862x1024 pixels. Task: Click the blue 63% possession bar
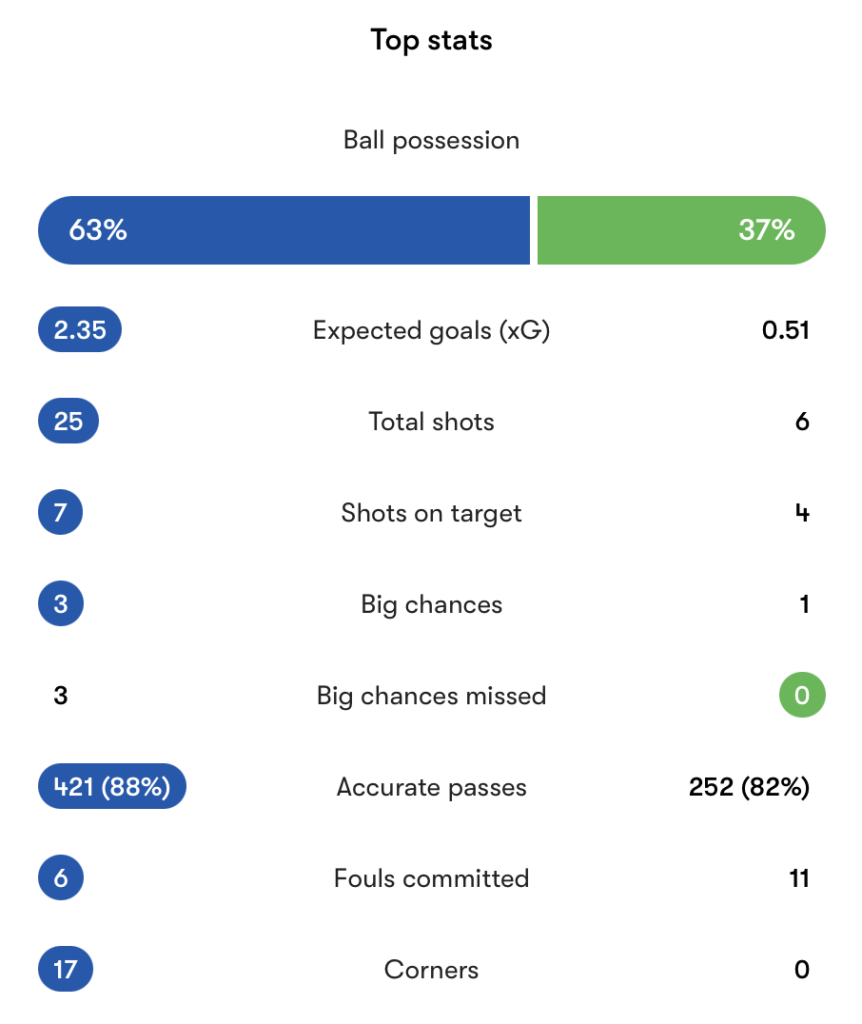tap(284, 230)
